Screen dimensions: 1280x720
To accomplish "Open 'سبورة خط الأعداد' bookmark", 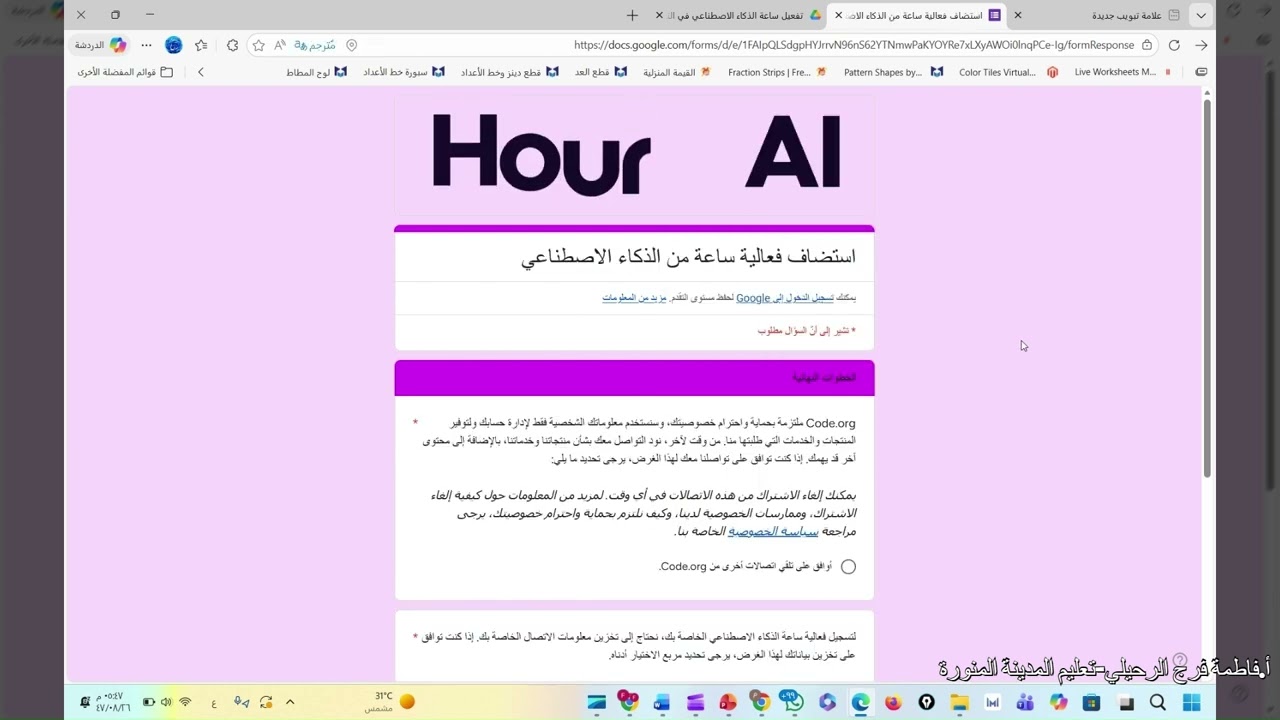I will tap(404, 72).
